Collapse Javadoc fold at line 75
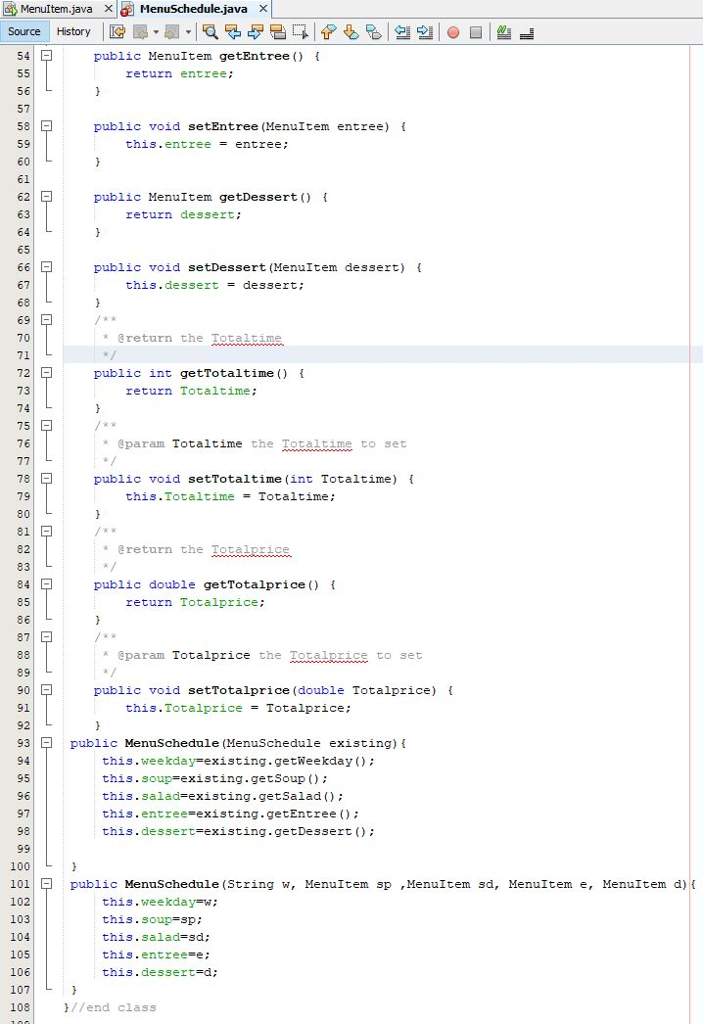 click(46, 426)
